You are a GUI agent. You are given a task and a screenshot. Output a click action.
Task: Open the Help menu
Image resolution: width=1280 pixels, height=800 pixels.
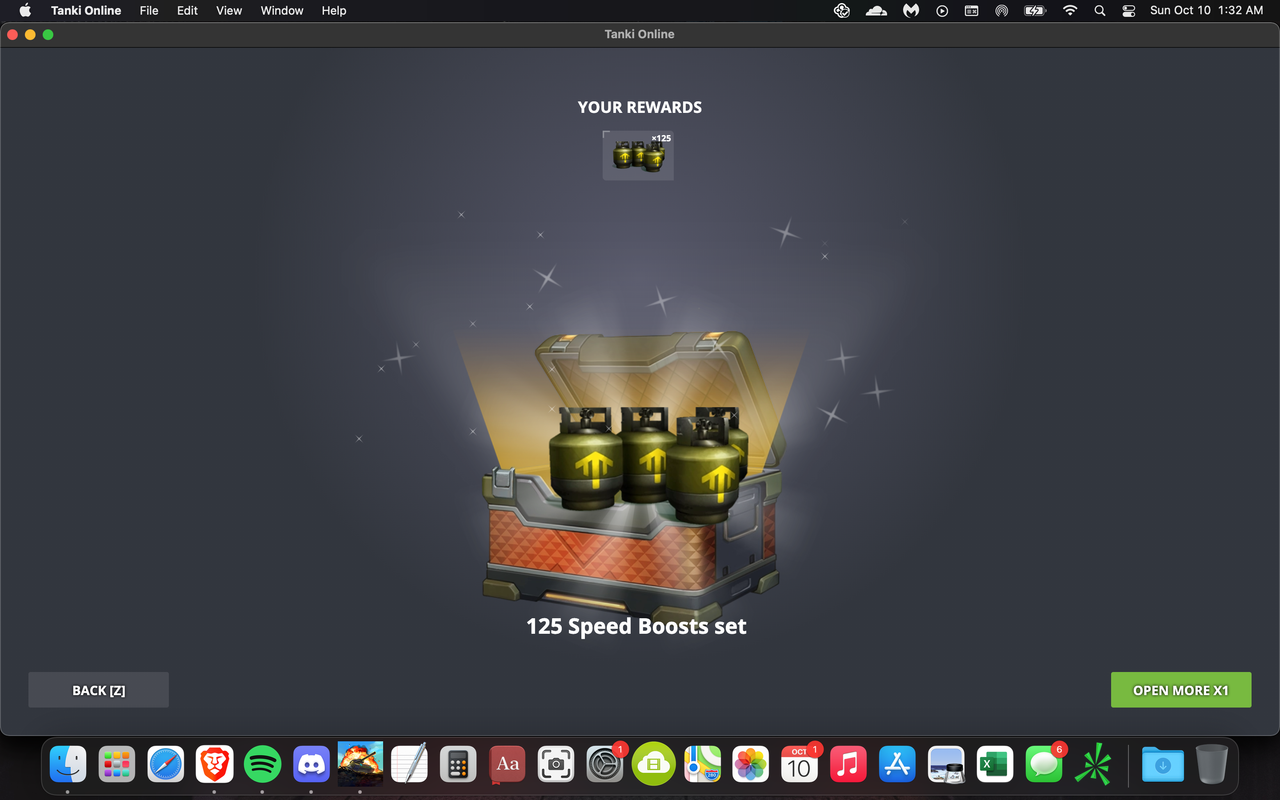334,10
